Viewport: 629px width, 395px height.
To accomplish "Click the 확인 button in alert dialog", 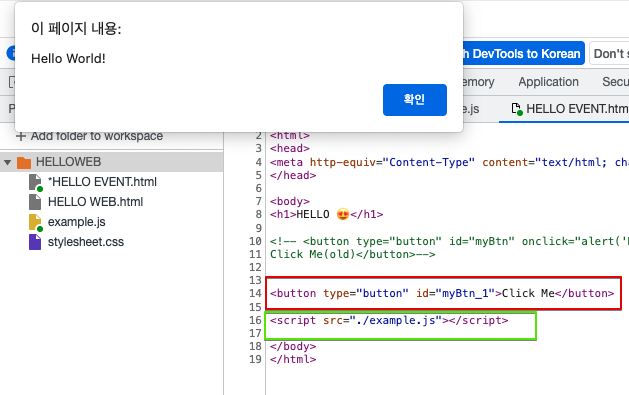I will tap(415, 100).
